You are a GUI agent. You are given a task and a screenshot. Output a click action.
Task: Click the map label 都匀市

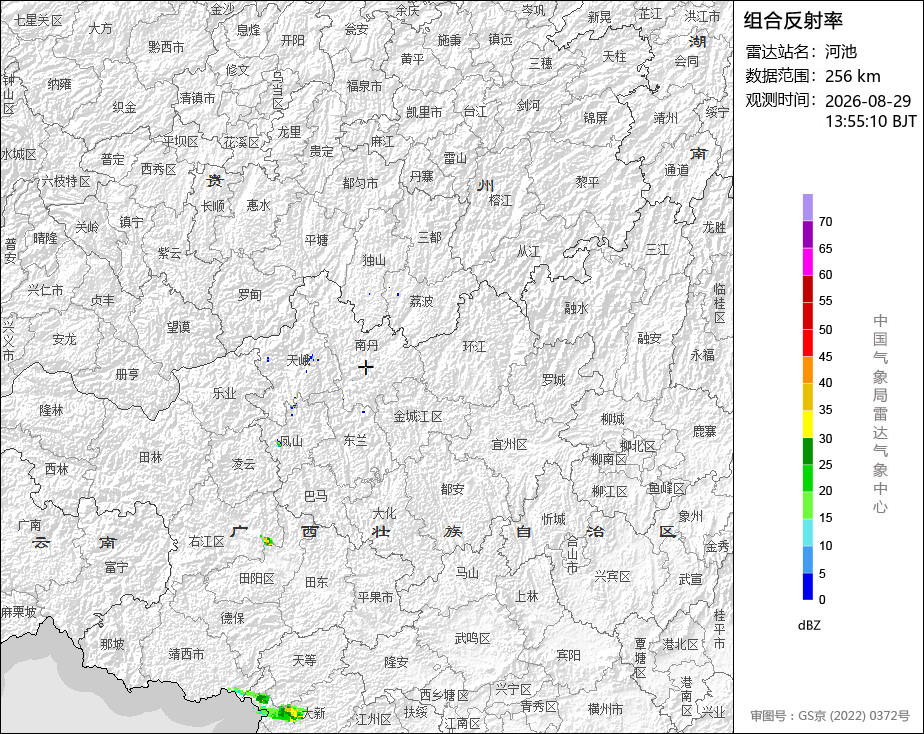point(360,183)
